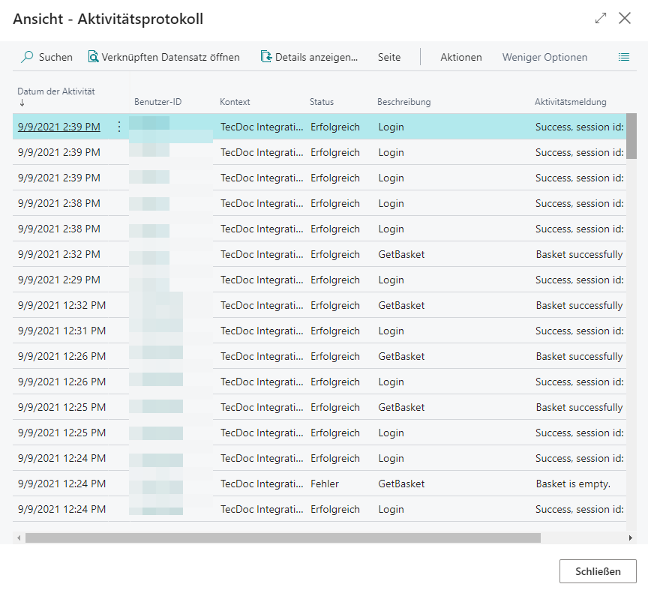The height and width of the screenshot is (596, 648).
Task: Select the 9/9/2021 2:29 PM date cell
Action: click(x=59, y=280)
